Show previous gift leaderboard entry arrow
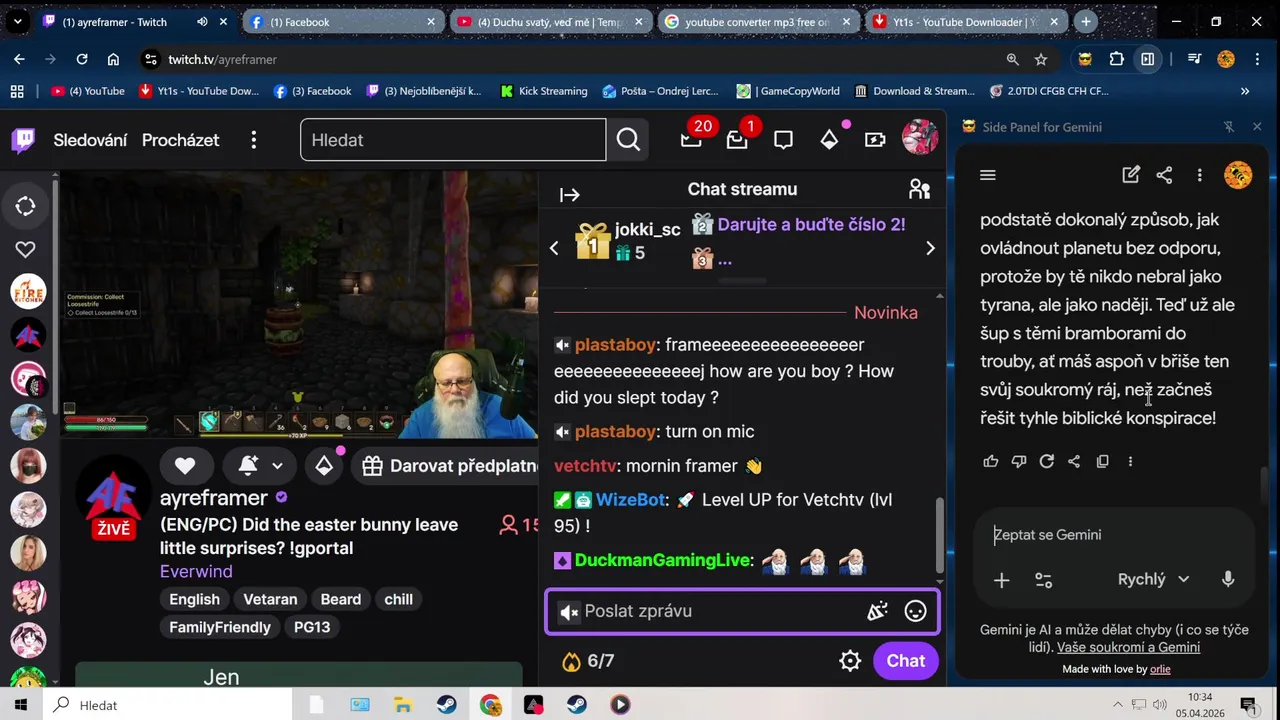 pyautogui.click(x=554, y=248)
